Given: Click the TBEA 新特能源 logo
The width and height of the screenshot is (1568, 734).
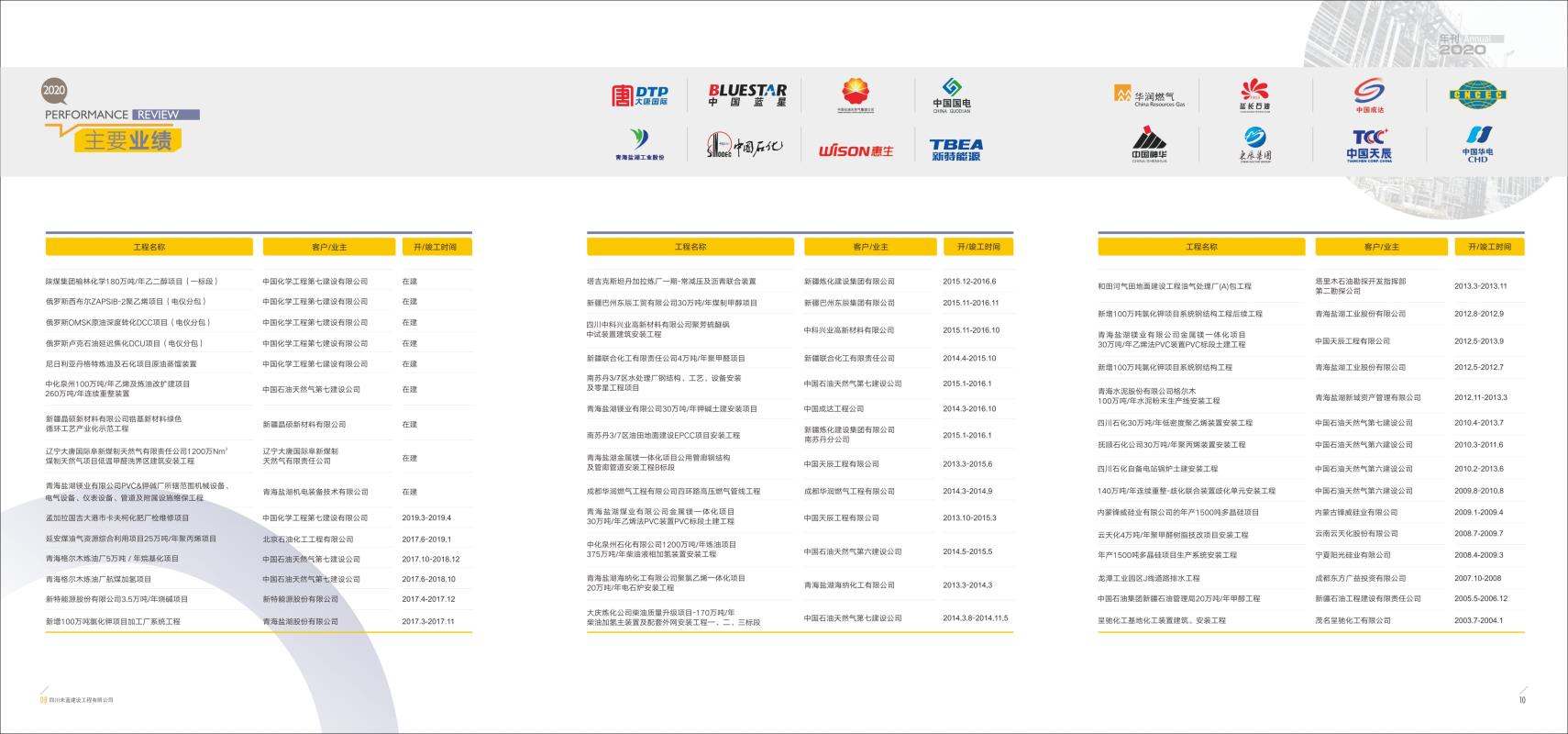Looking at the screenshot, I should coord(955,150).
